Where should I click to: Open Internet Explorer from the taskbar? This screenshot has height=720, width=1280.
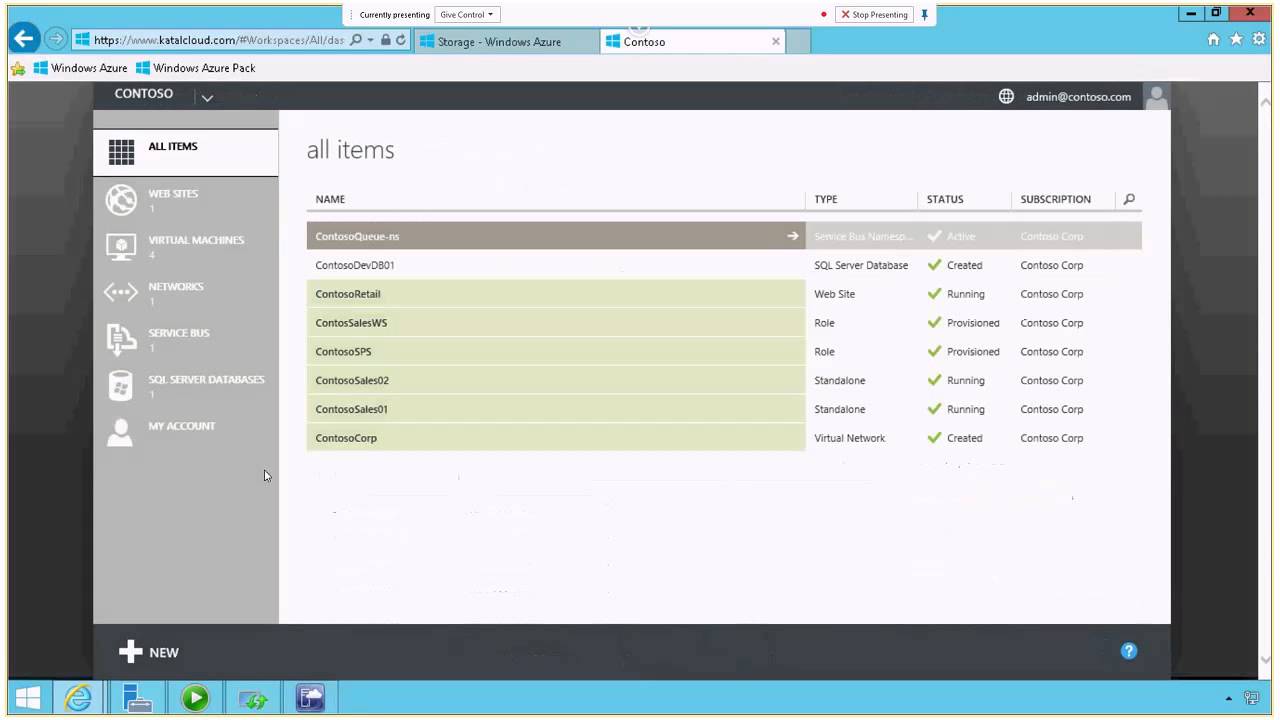tap(78, 698)
